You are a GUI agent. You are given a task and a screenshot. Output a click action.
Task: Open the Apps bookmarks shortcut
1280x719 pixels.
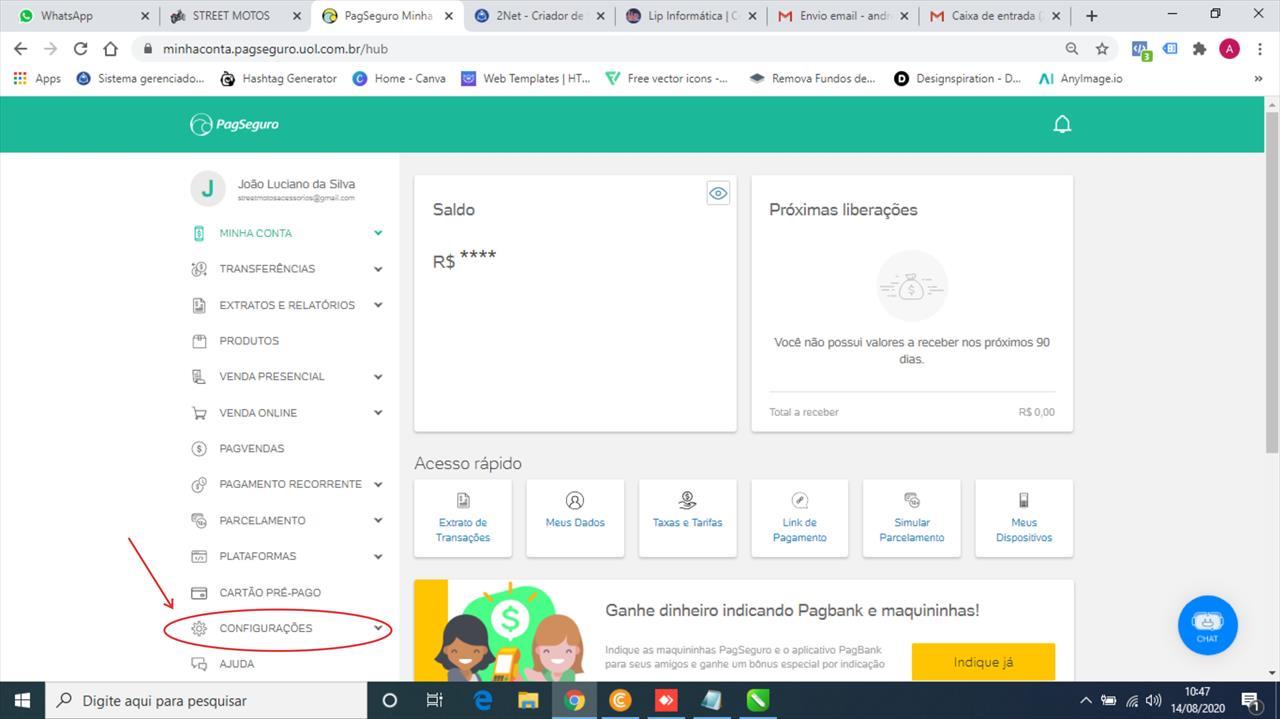[x=36, y=78]
